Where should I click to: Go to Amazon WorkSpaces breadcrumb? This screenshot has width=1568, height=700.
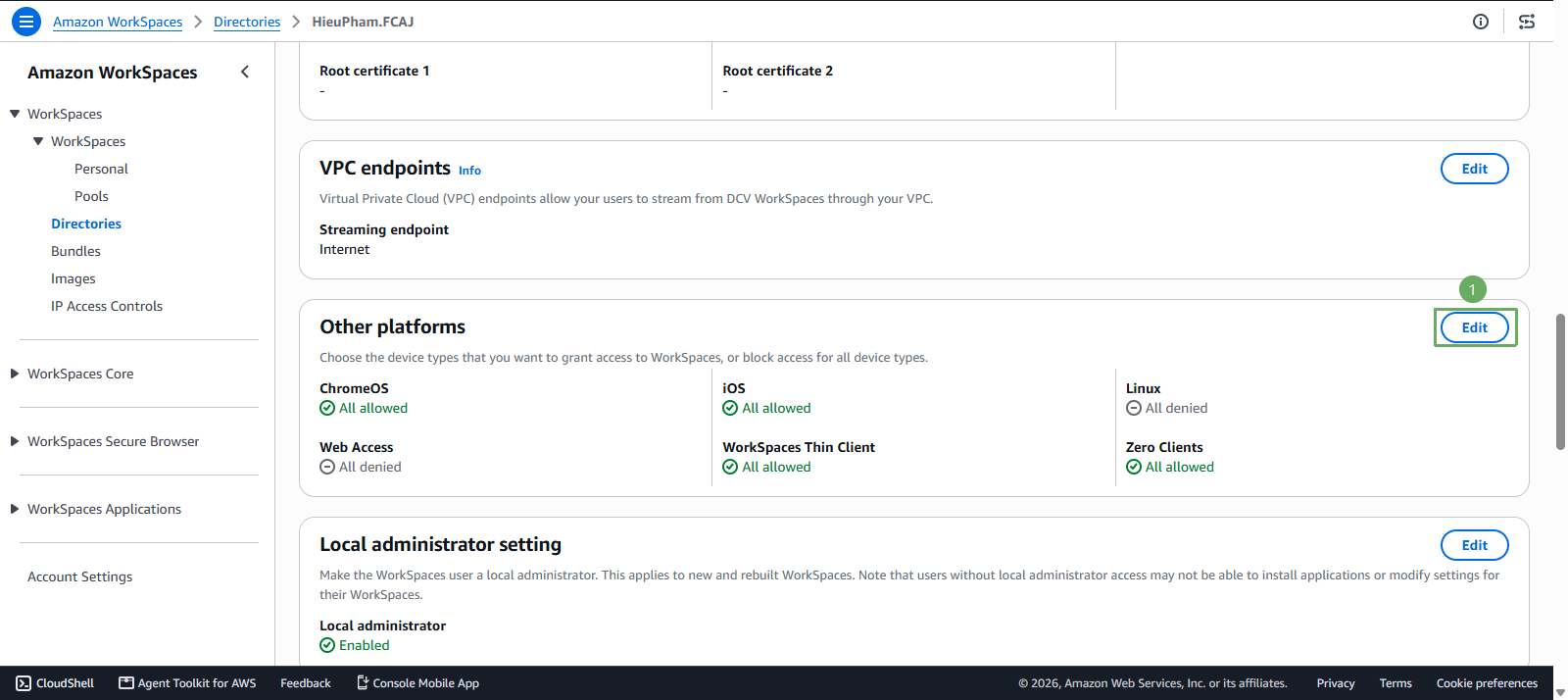[x=118, y=22]
